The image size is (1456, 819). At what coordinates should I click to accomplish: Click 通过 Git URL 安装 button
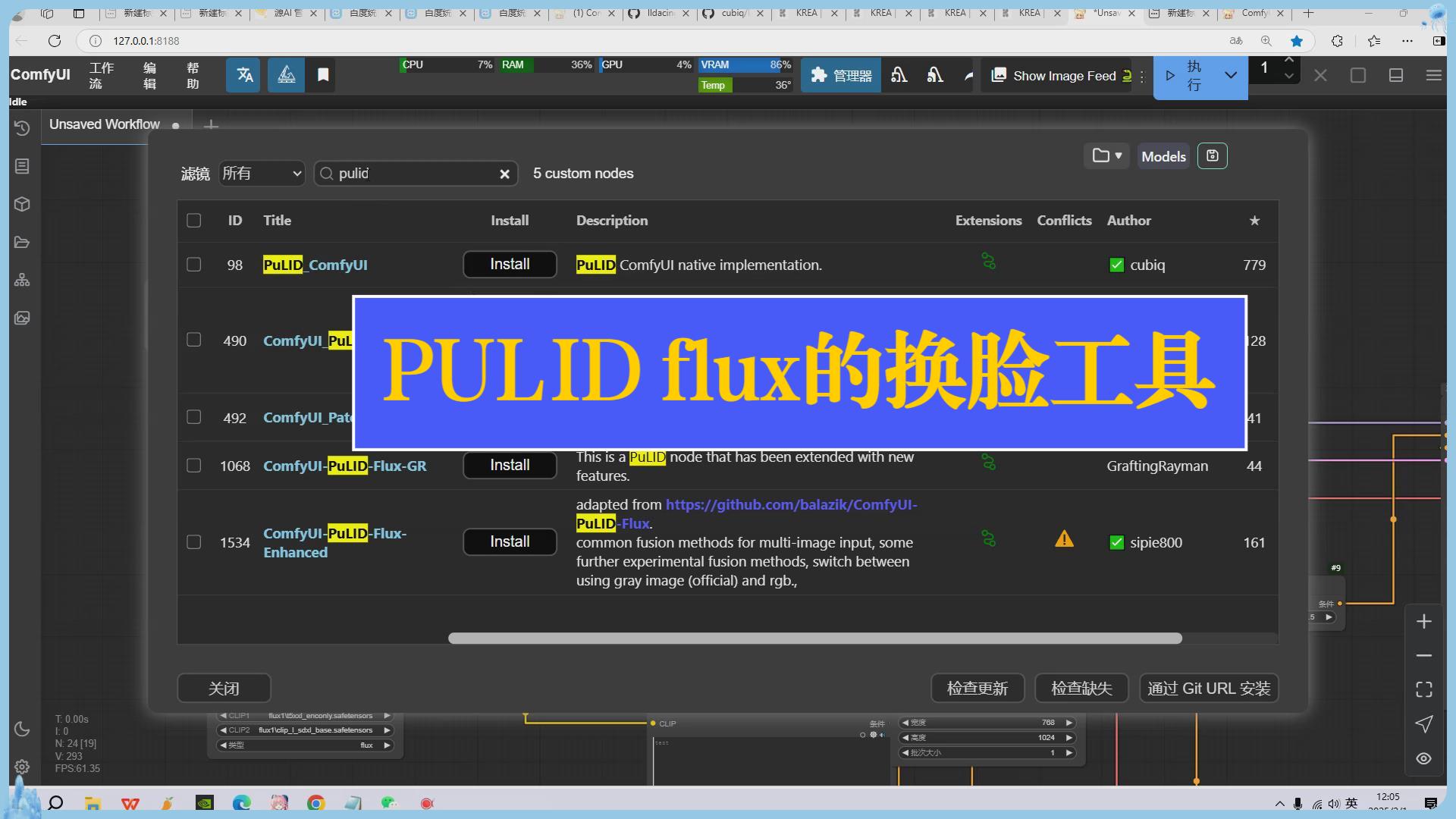point(1209,689)
